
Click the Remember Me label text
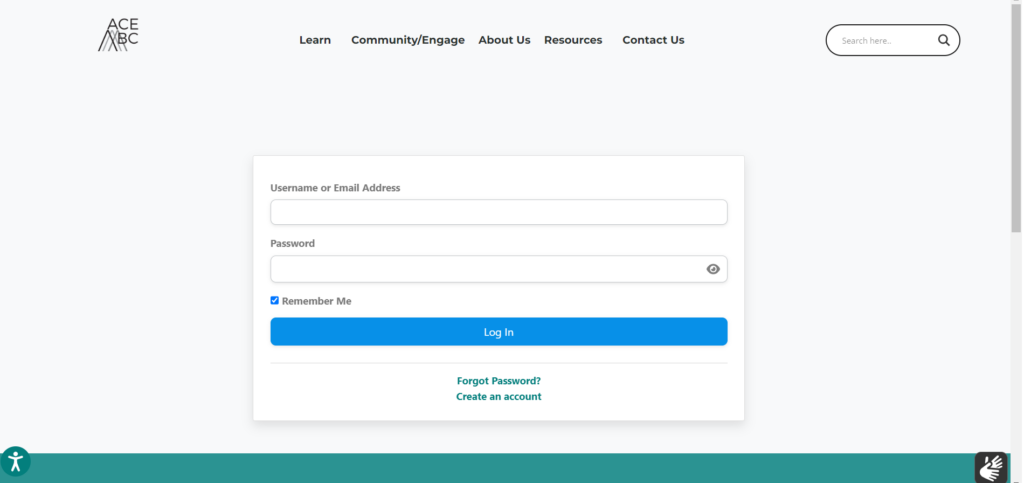316,301
